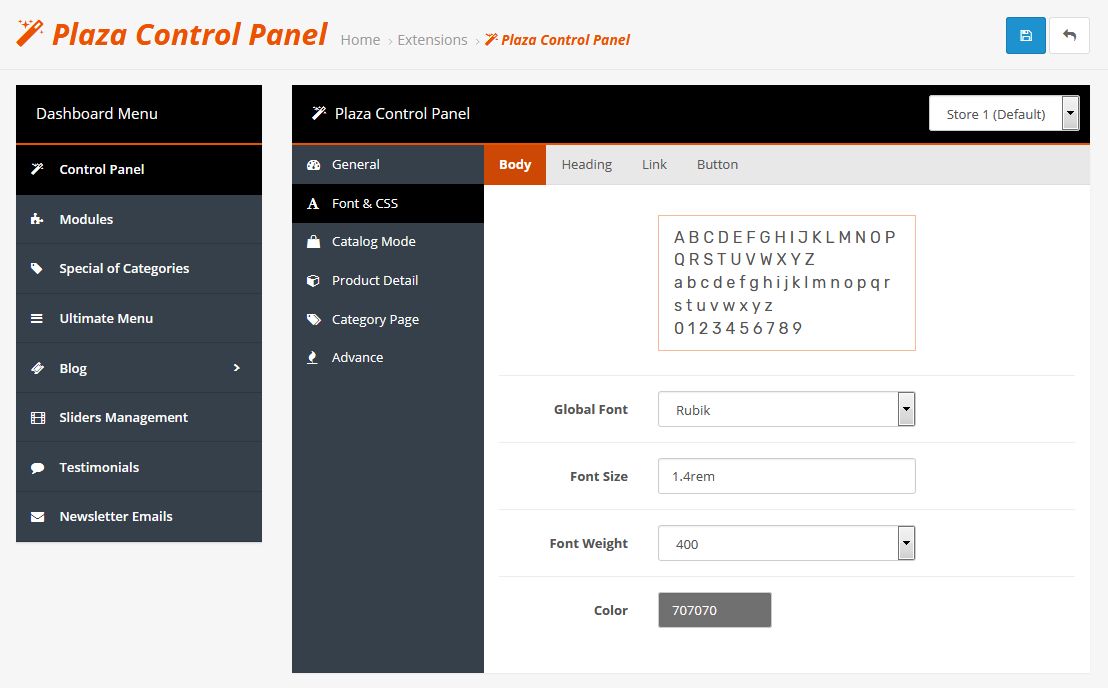This screenshot has width=1108, height=688.
Task: Go to Extensions breadcrumb link
Action: [x=432, y=40]
